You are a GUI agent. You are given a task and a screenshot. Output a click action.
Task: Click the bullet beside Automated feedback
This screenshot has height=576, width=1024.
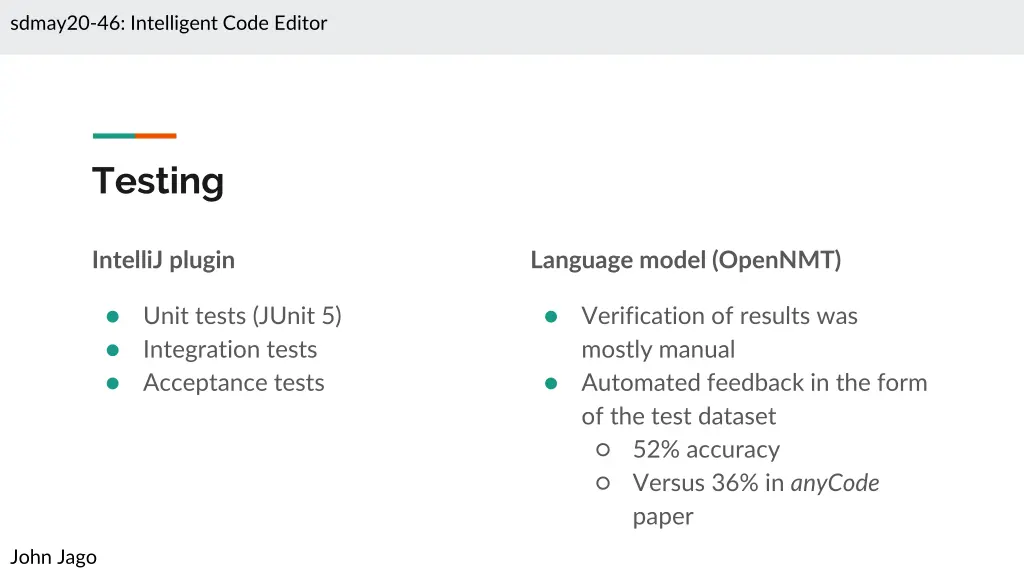pos(551,383)
